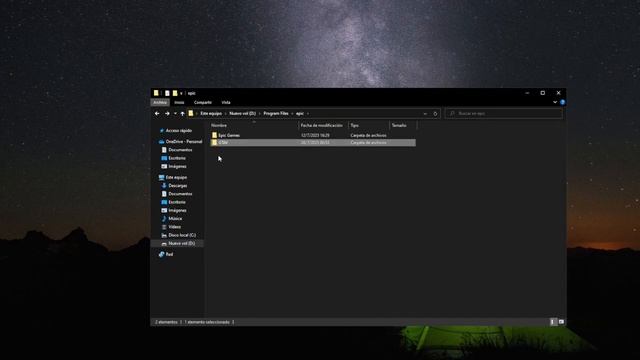Go back with the left arrow button
The width and height of the screenshot is (640, 360).
157,113
